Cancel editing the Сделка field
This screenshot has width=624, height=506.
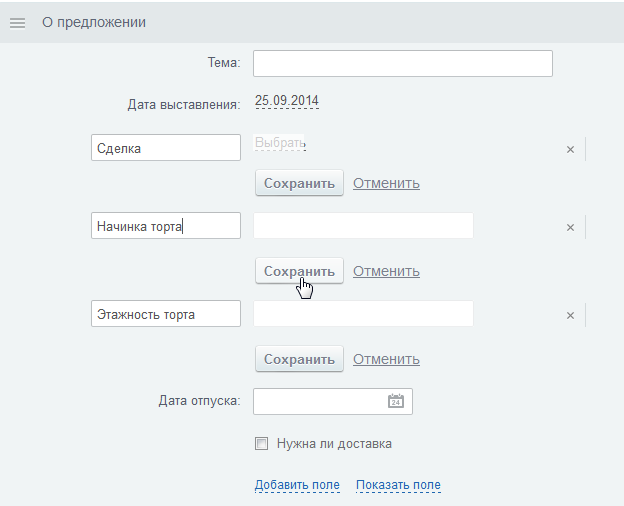click(386, 183)
